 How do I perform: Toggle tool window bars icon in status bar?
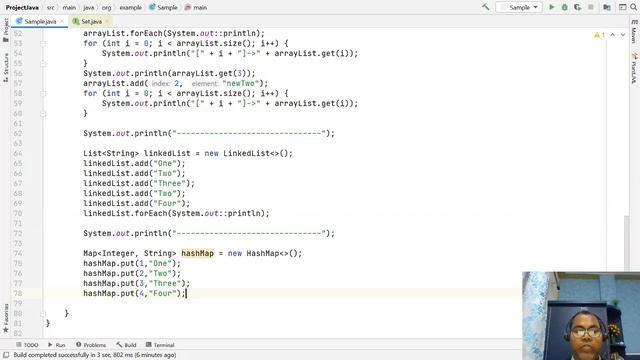coord(6,355)
